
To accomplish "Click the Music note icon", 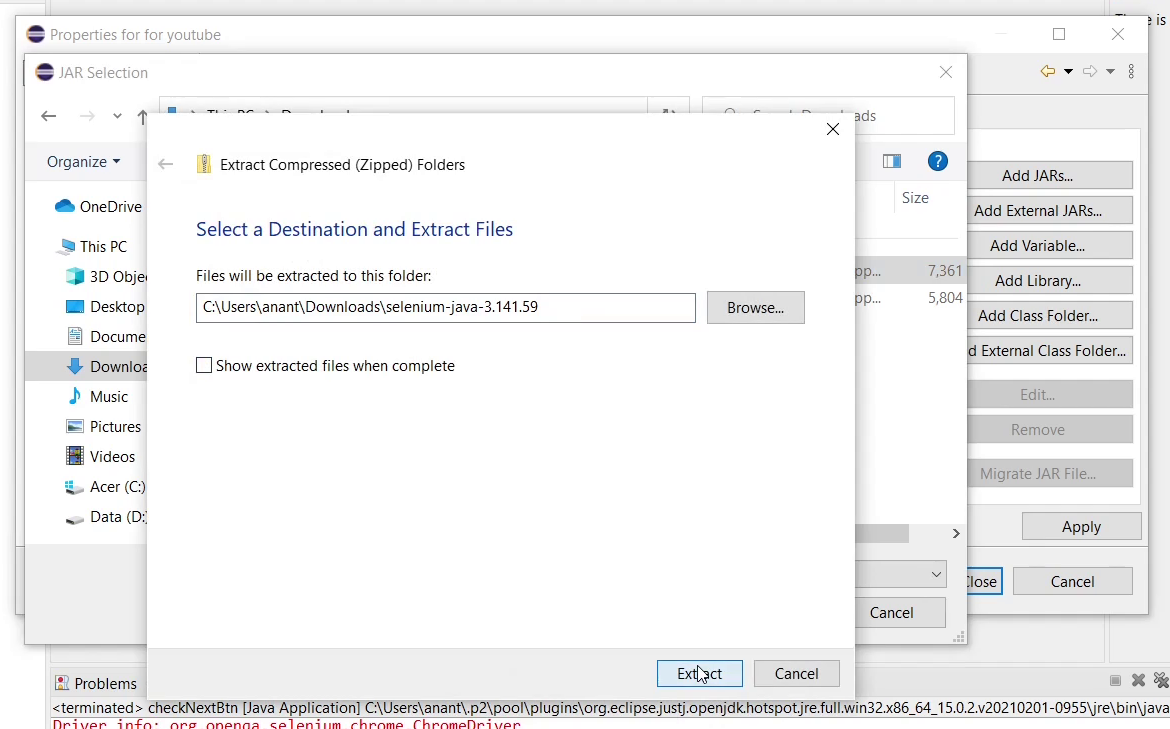I will point(75,396).
